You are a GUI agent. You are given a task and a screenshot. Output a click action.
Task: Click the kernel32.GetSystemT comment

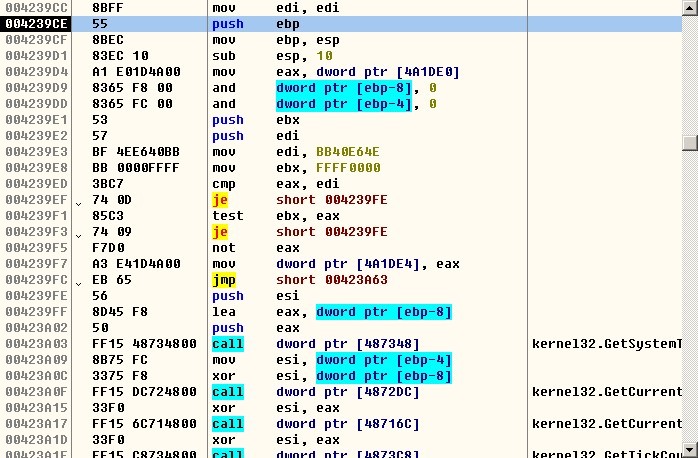pos(607,344)
